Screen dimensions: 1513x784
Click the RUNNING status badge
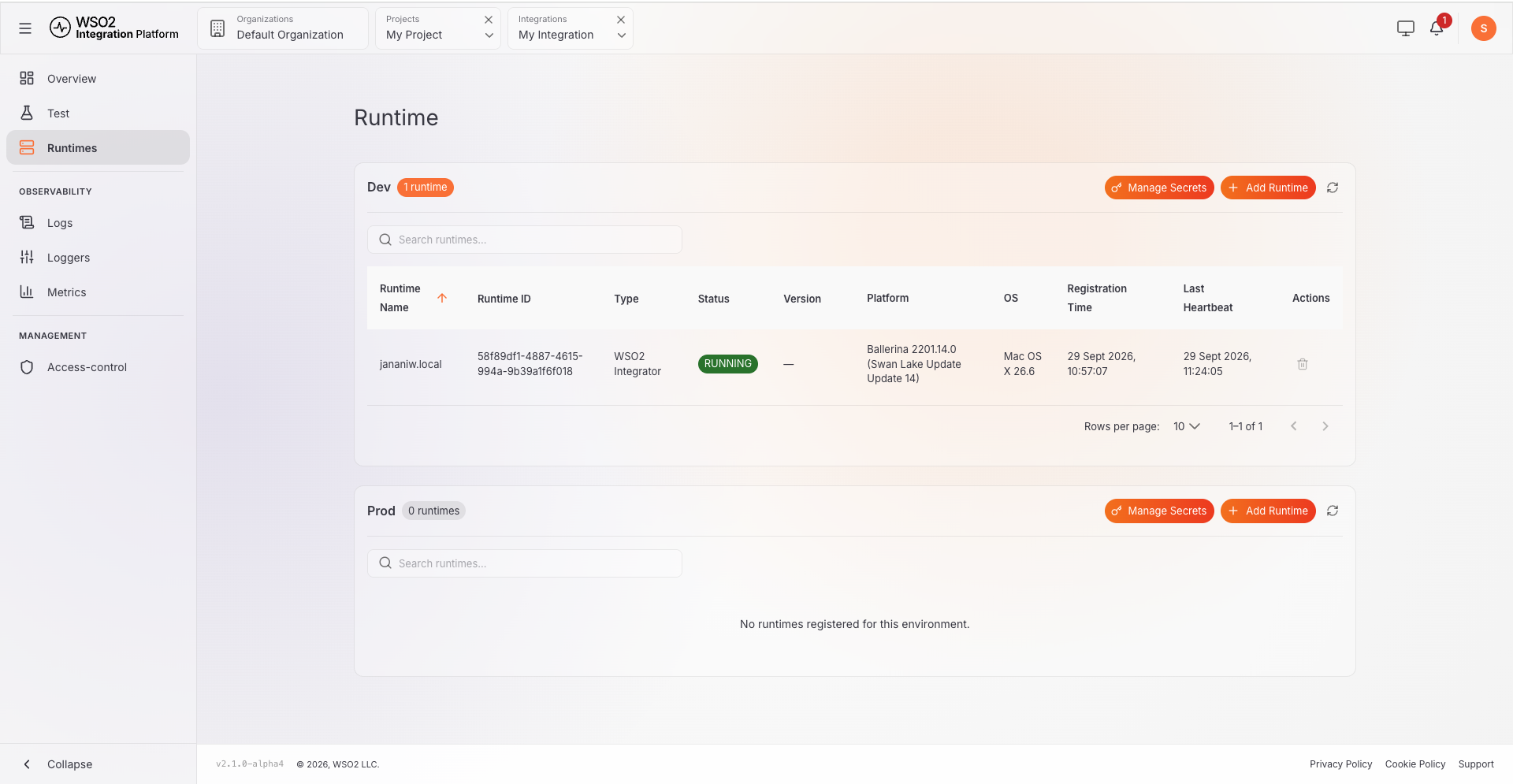(727, 364)
